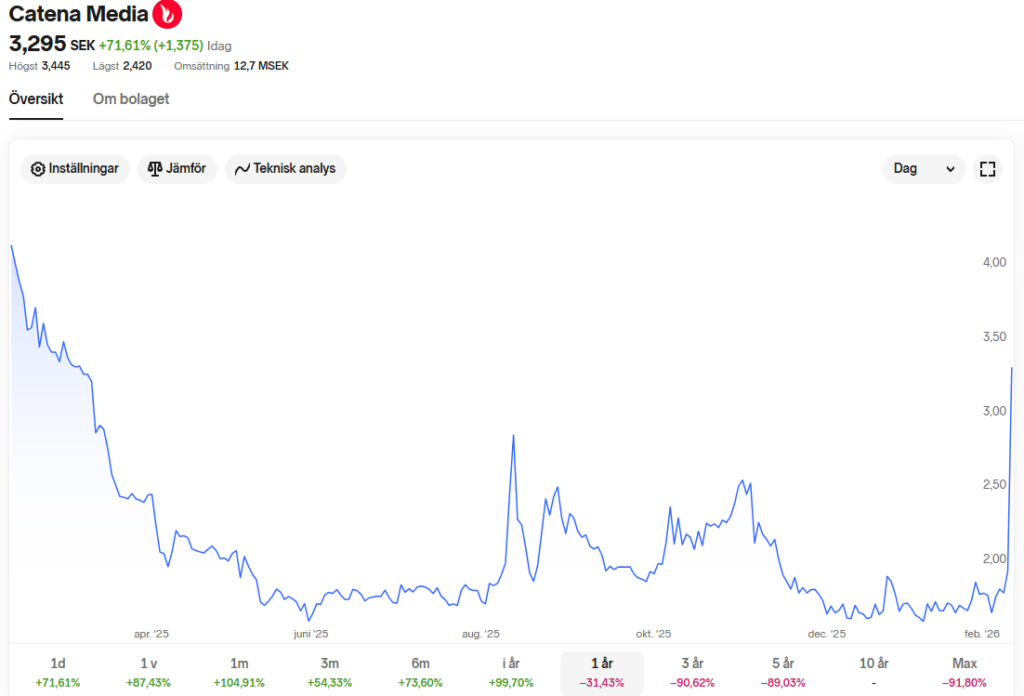Select the 1 v time period
Viewport: 1024px width, 696px height.
pyautogui.click(x=148, y=672)
